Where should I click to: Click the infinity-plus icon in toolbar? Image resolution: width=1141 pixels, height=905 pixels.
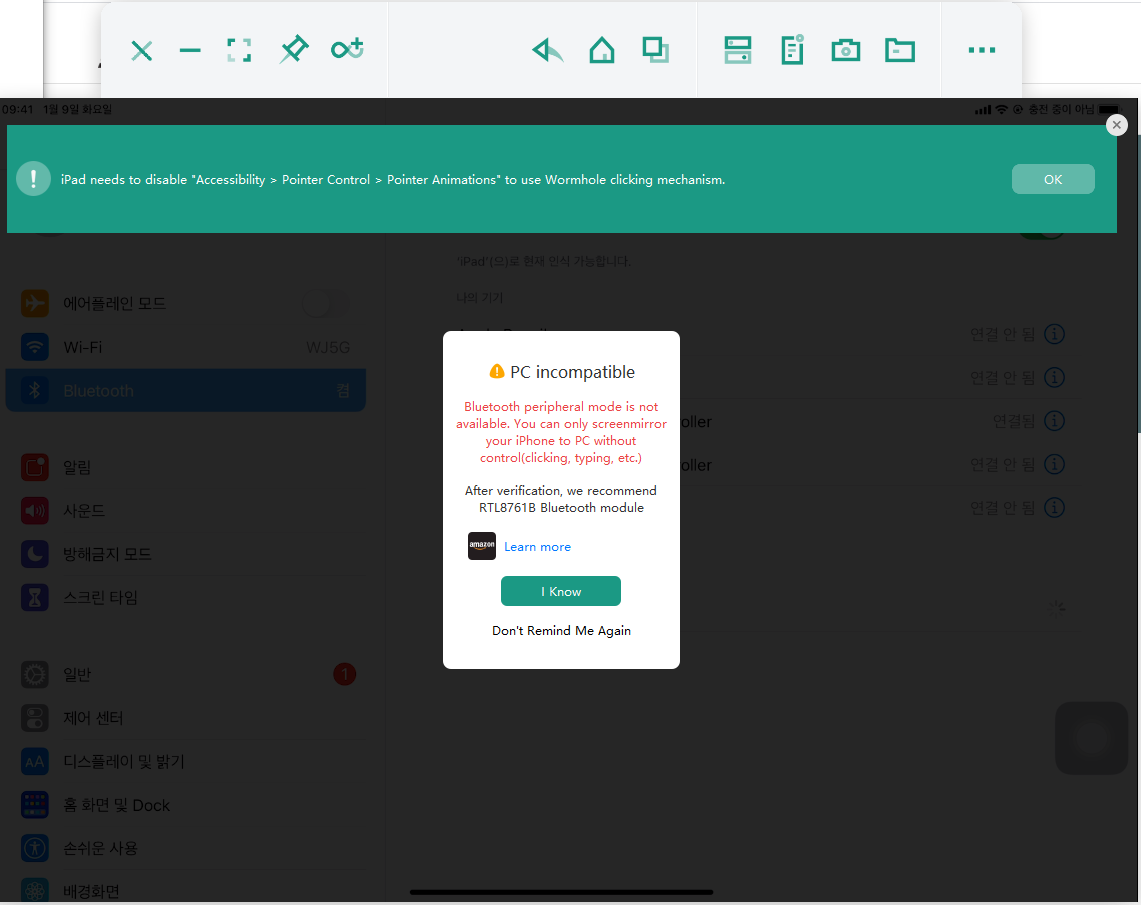point(347,49)
